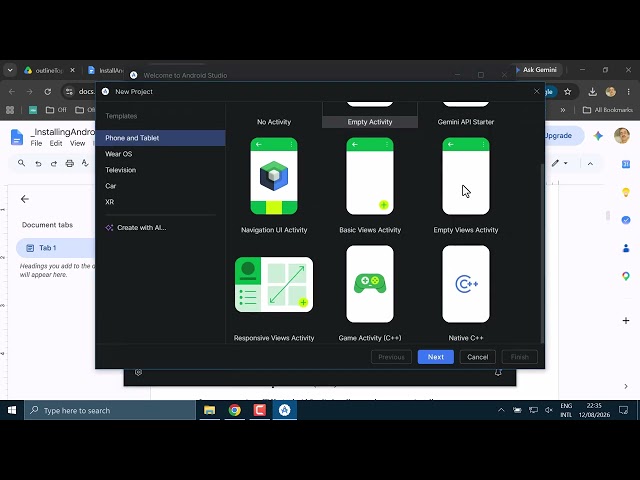Open Chrome downloads icon
This screenshot has width=640, height=480.
point(593,92)
